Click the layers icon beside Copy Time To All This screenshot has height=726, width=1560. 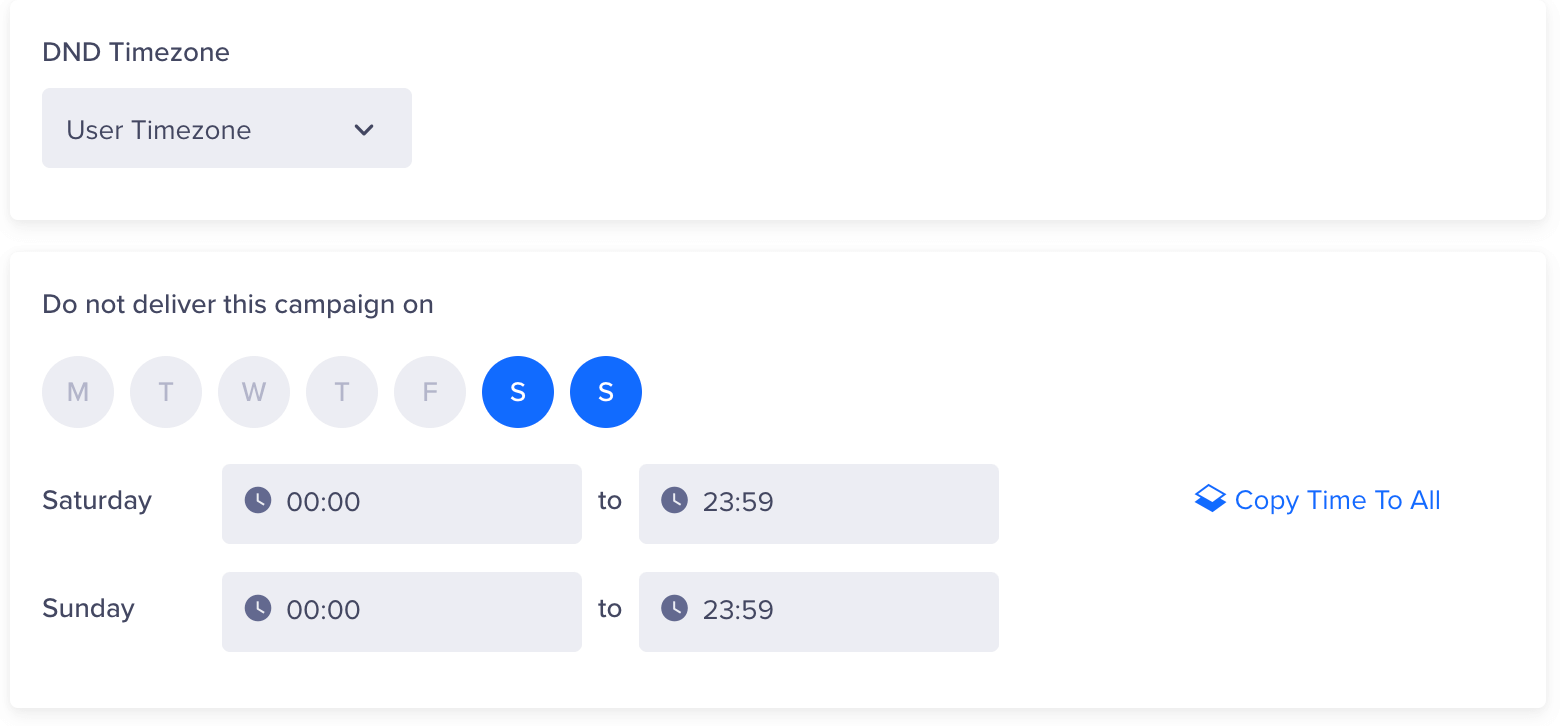point(1210,499)
